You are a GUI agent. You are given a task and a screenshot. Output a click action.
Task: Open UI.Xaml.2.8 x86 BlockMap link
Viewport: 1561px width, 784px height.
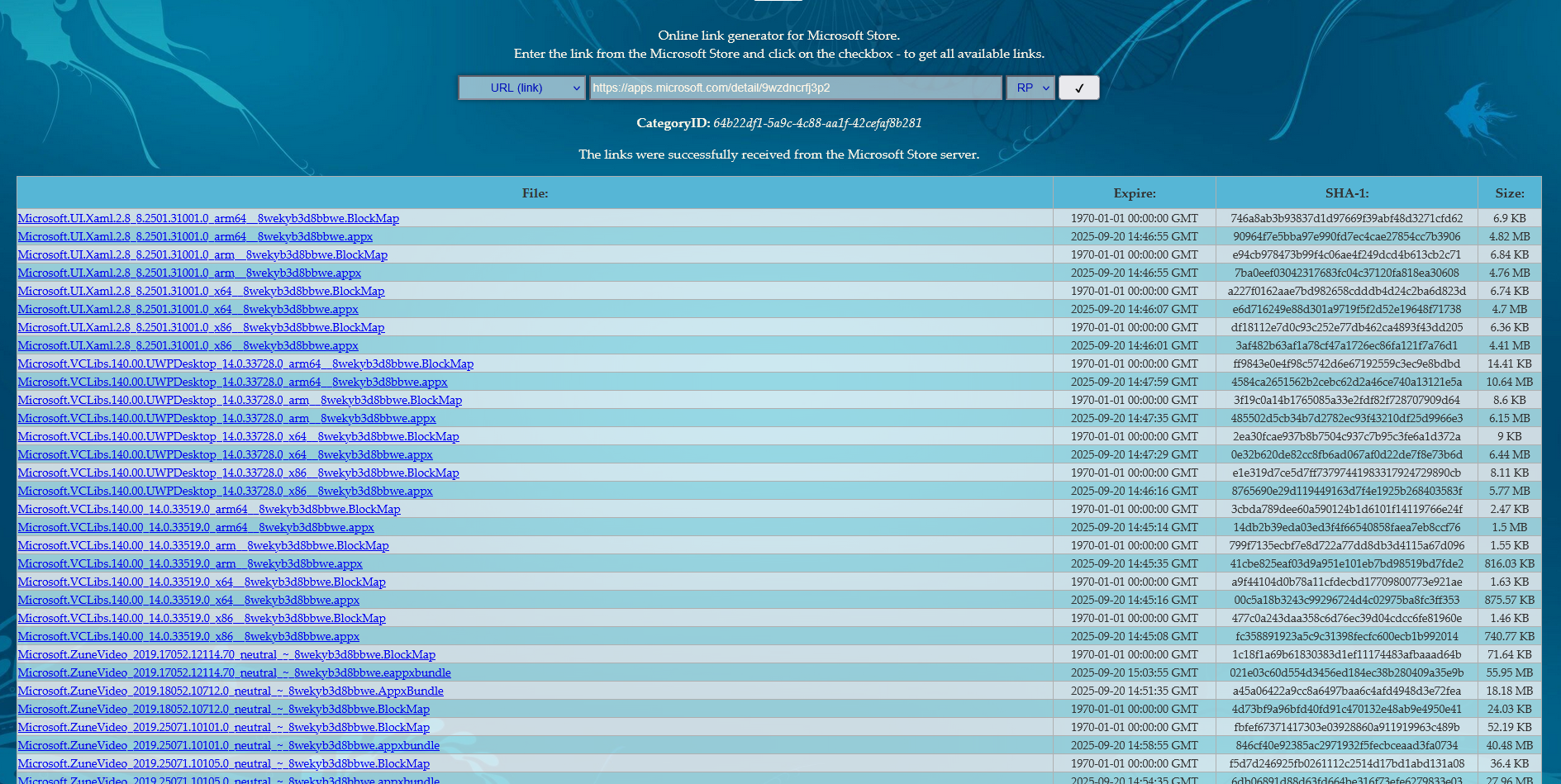(201, 327)
